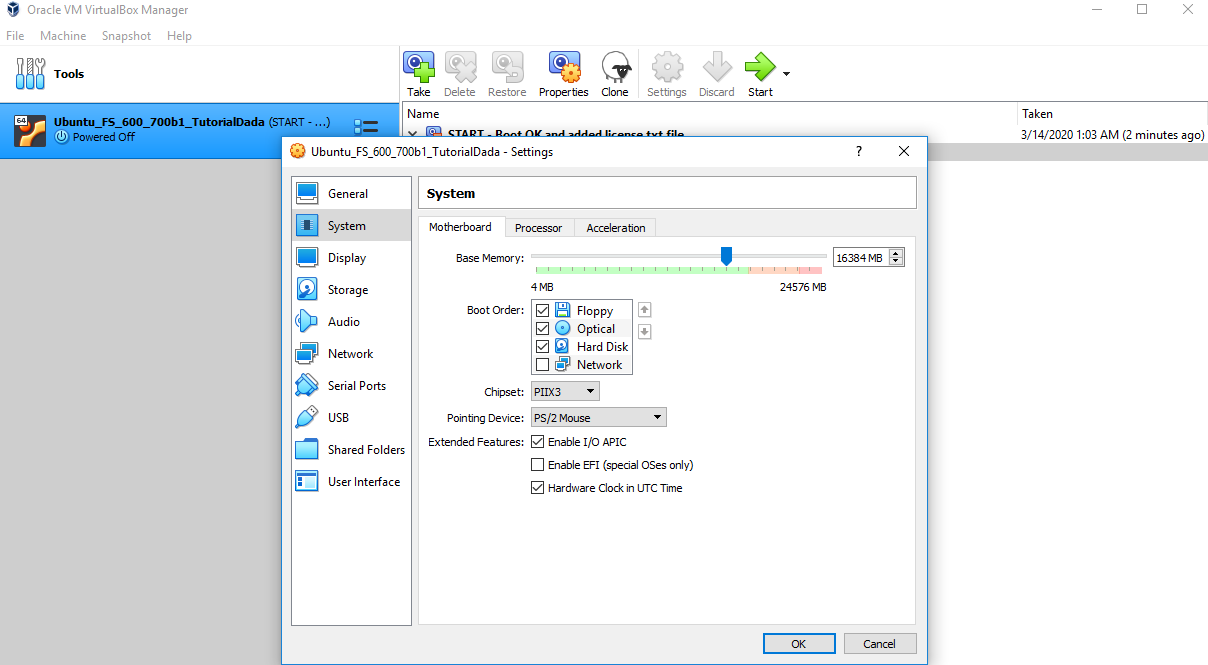
Task: Uncheck the Floppy boot order checkbox
Action: (x=543, y=311)
